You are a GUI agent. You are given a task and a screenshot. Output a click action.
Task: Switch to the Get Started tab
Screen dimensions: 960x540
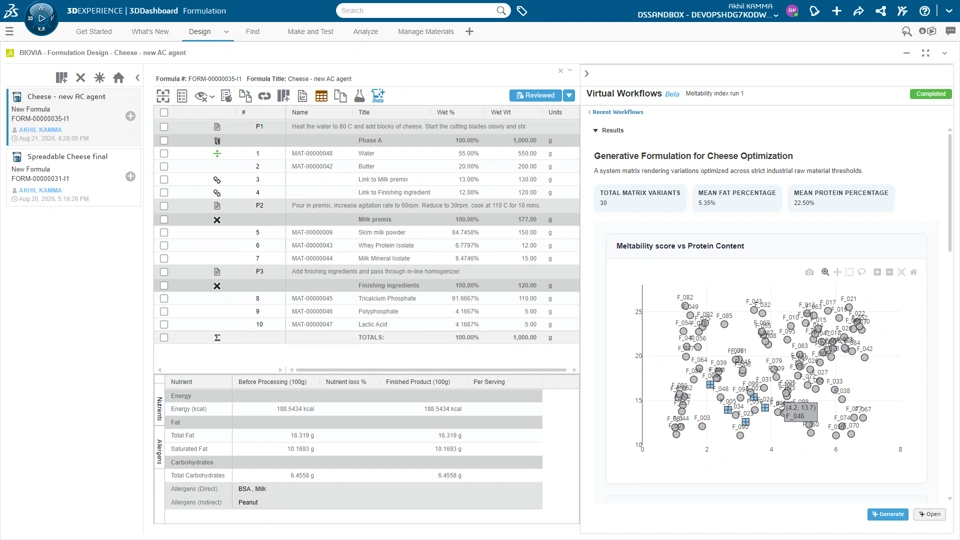94,32
